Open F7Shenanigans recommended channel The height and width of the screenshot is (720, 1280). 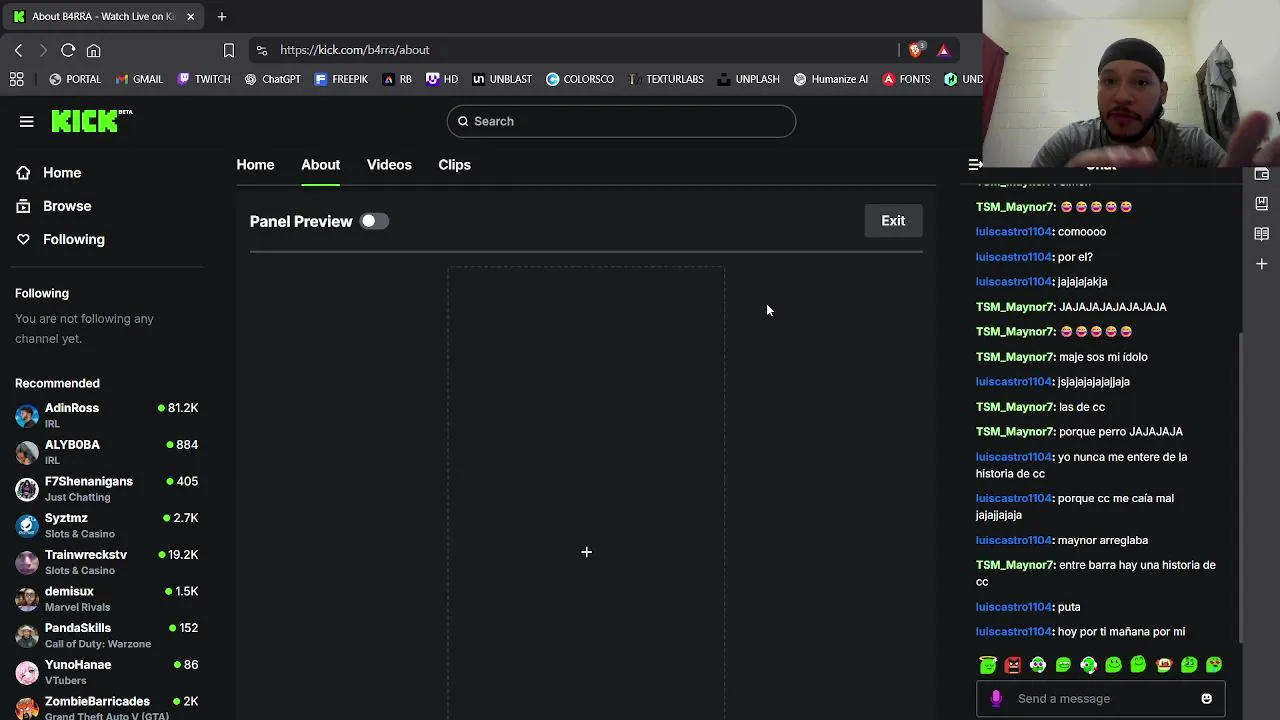[x=107, y=489]
